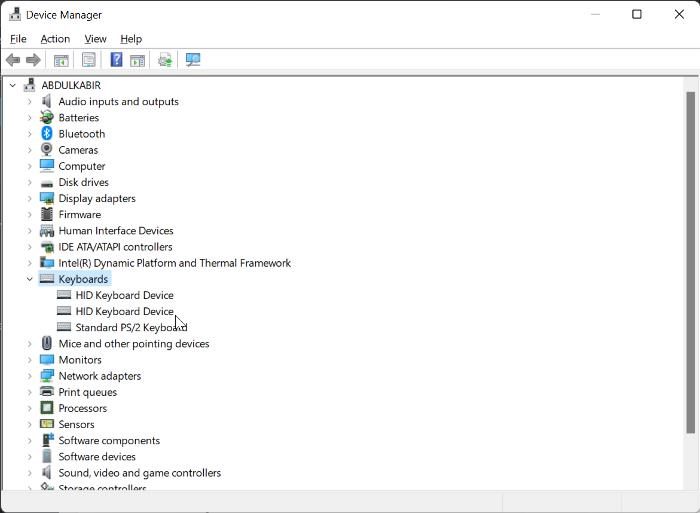This screenshot has height=513, width=700.
Task: Click the Computer monitor icon
Action: [47, 166]
